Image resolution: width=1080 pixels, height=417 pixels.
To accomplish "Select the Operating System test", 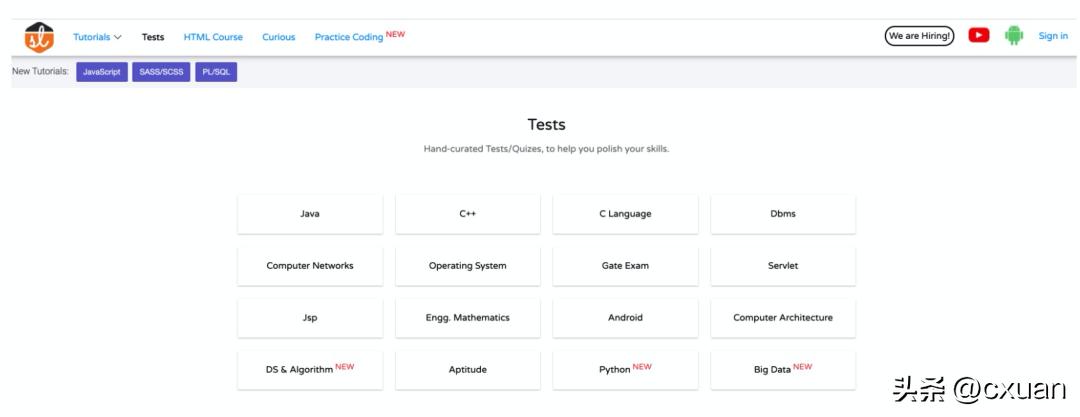I will 468,266.
